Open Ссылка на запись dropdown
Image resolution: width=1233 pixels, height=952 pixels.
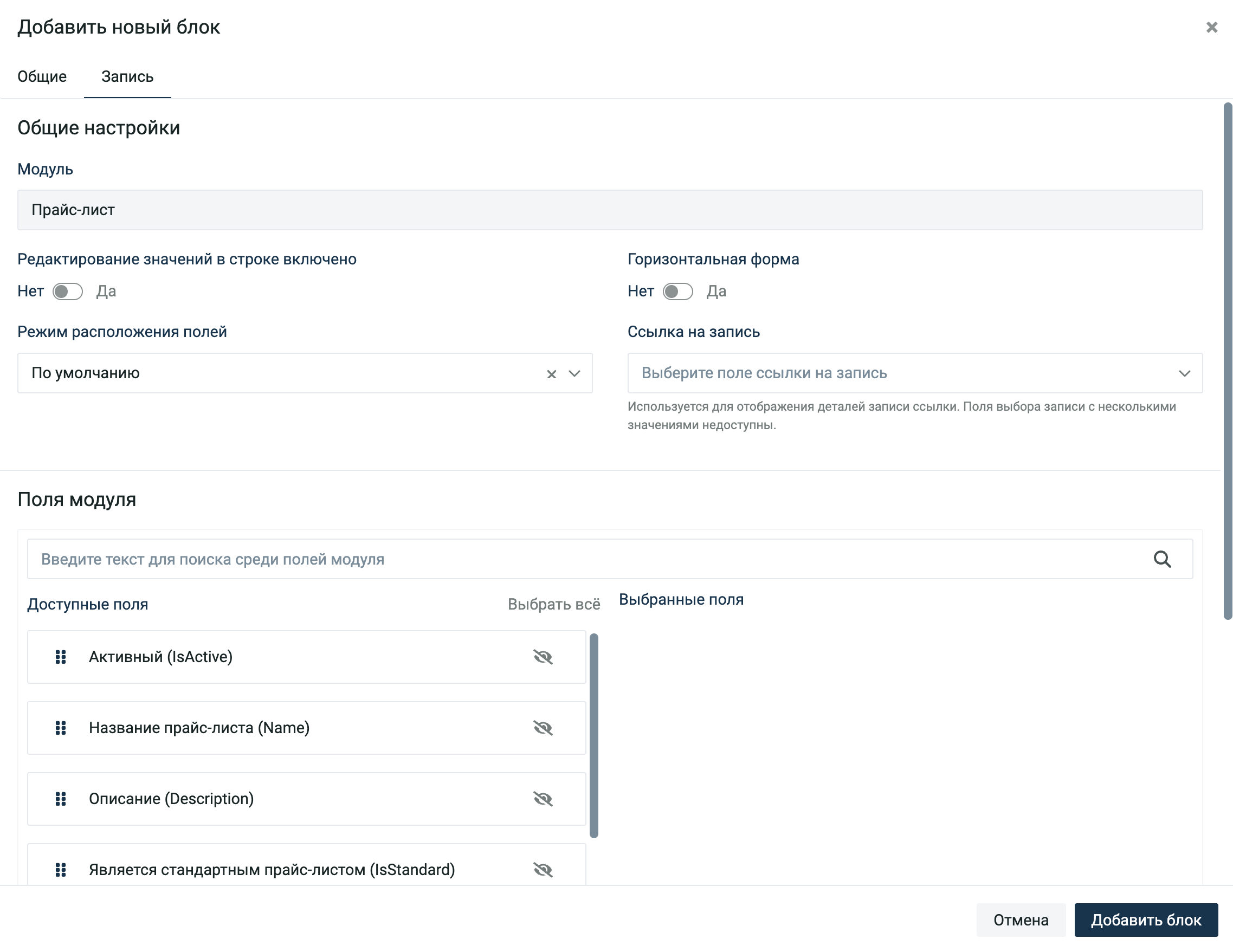click(915, 373)
